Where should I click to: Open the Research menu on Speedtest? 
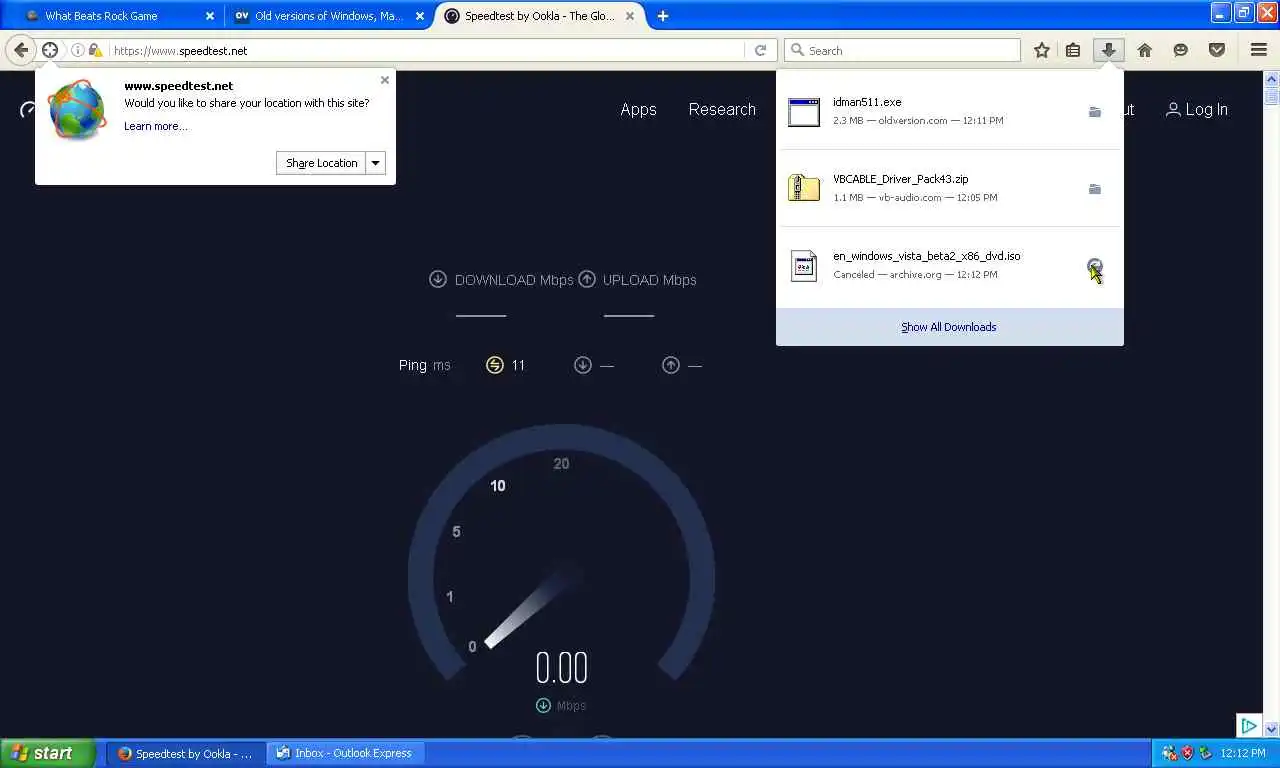(722, 110)
